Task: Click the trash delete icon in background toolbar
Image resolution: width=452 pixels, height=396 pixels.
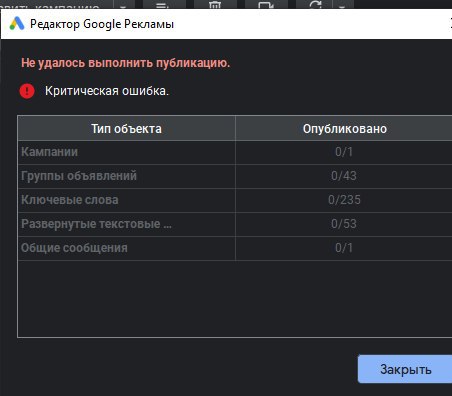Action: coord(215,5)
